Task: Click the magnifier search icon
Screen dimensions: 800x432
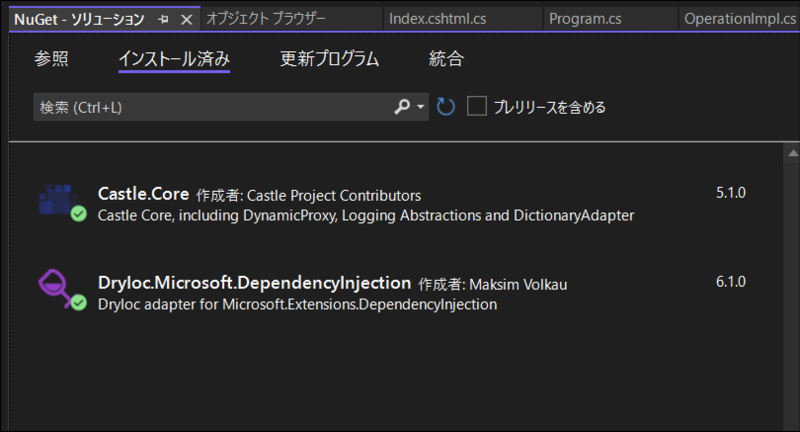Action: [x=402, y=107]
